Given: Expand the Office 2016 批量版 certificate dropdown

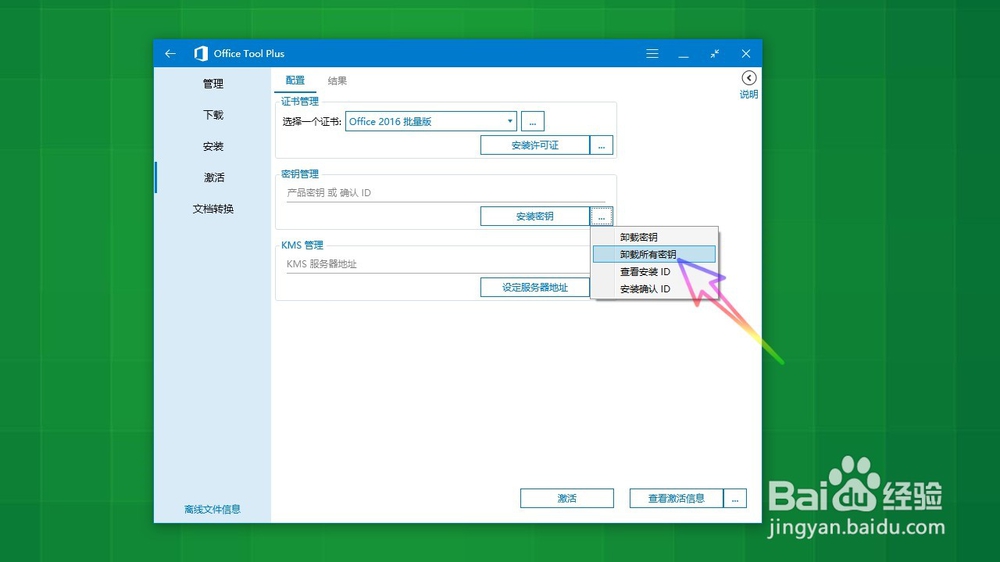Looking at the screenshot, I should (430, 121).
